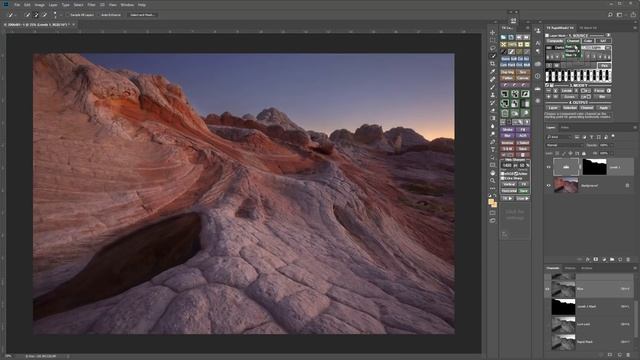The image size is (640, 360).
Task: Click the Create new layer icon
Action: tap(620, 260)
